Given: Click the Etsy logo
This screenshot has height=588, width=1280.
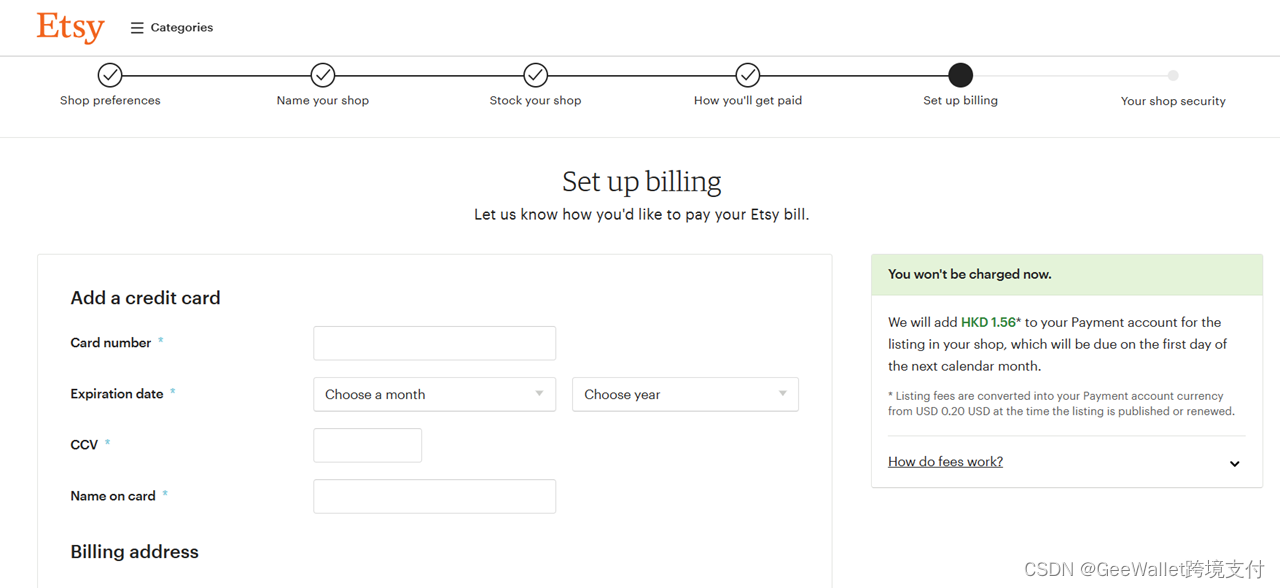Looking at the screenshot, I should pyautogui.click(x=70, y=27).
